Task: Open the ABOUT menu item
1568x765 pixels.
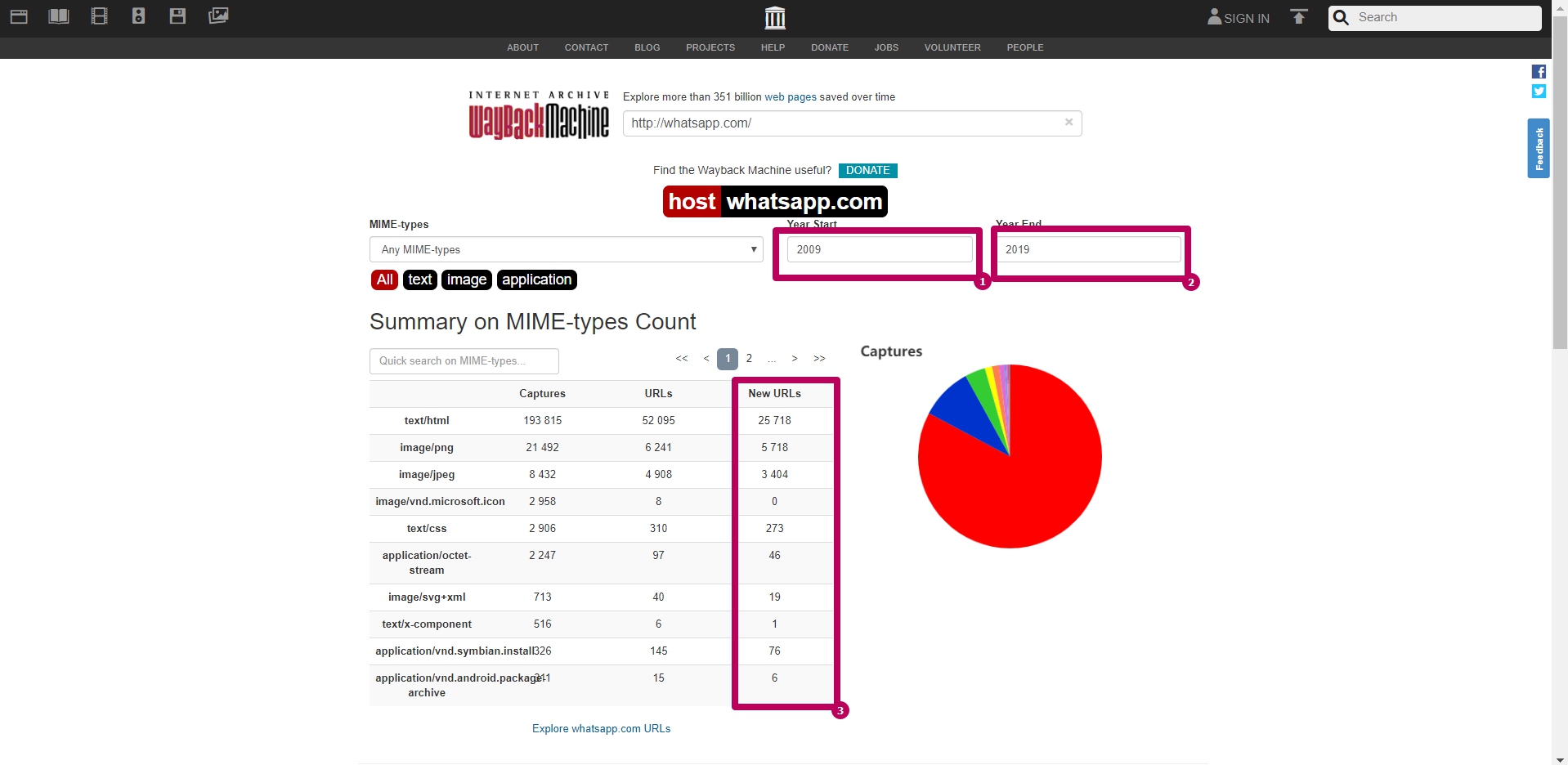Action: tap(522, 47)
